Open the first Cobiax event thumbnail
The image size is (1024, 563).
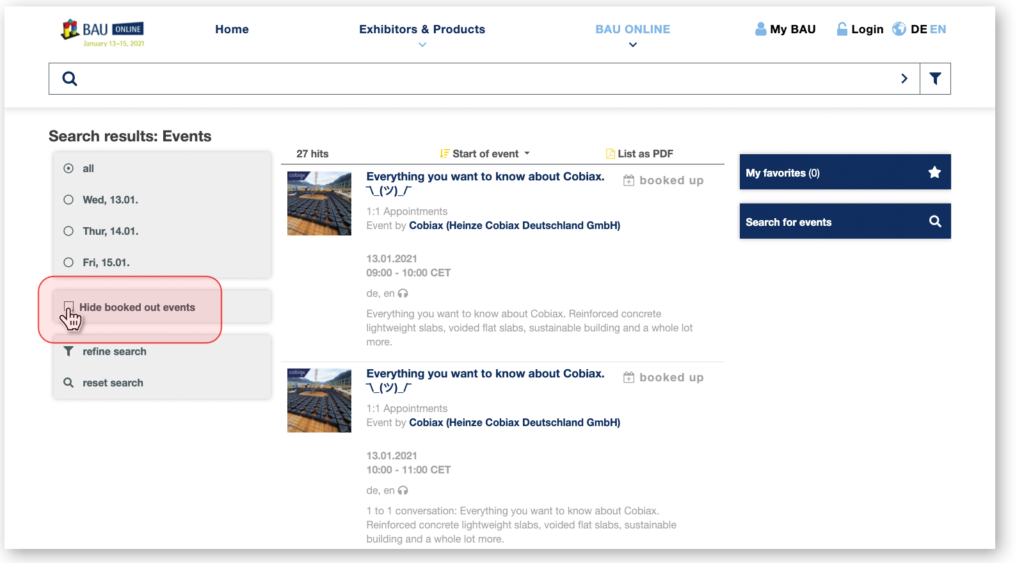(319, 203)
